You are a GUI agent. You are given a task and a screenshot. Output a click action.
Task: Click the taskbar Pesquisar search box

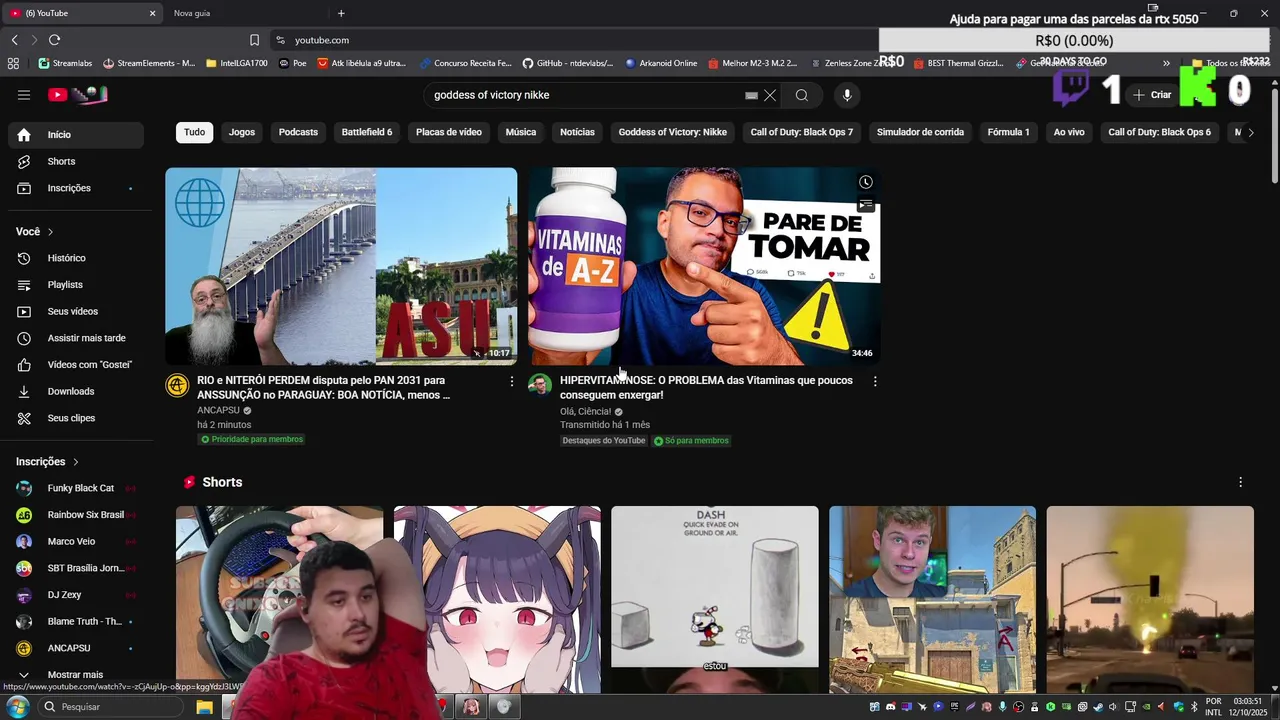(110, 707)
